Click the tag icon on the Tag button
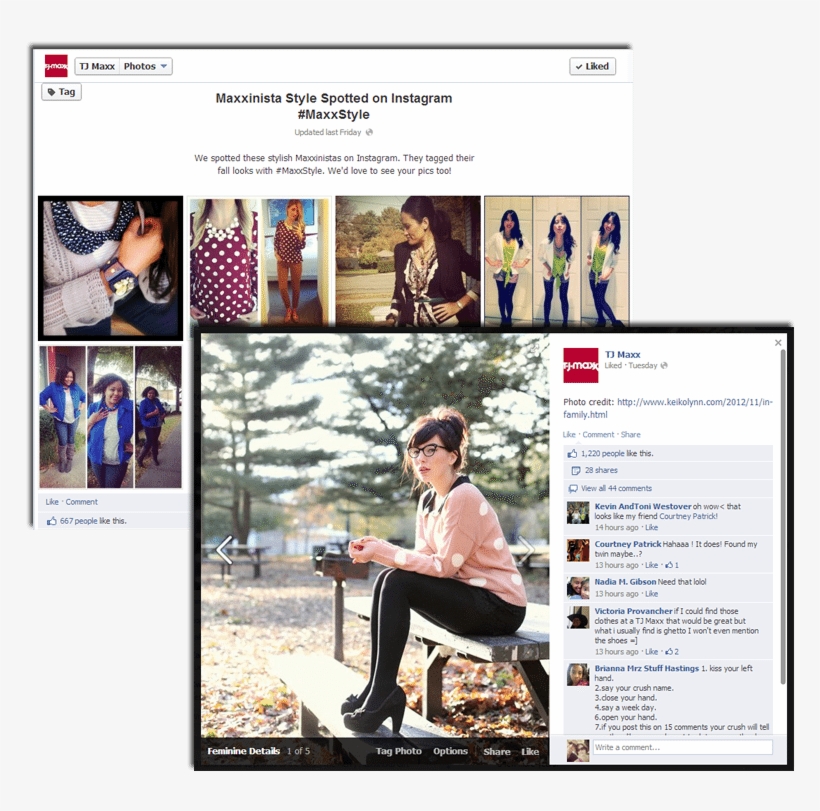Image resolution: width=820 pixels, height=811 pixels. click(51, 91)
